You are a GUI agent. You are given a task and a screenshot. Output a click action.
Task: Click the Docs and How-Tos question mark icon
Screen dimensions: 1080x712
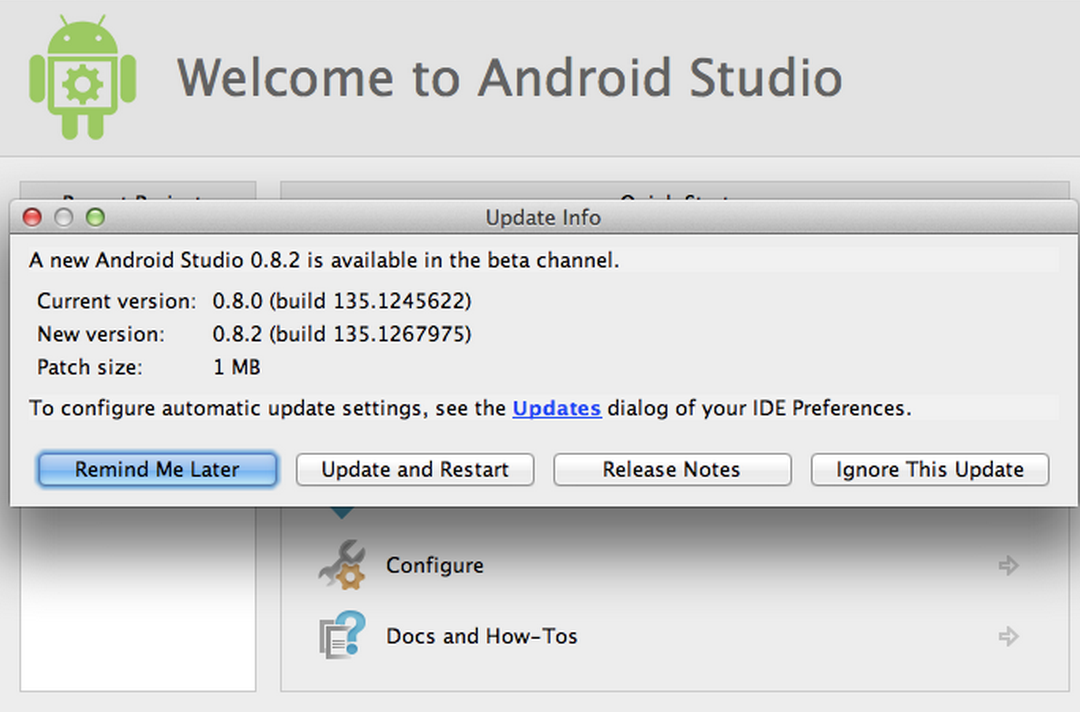342,635
